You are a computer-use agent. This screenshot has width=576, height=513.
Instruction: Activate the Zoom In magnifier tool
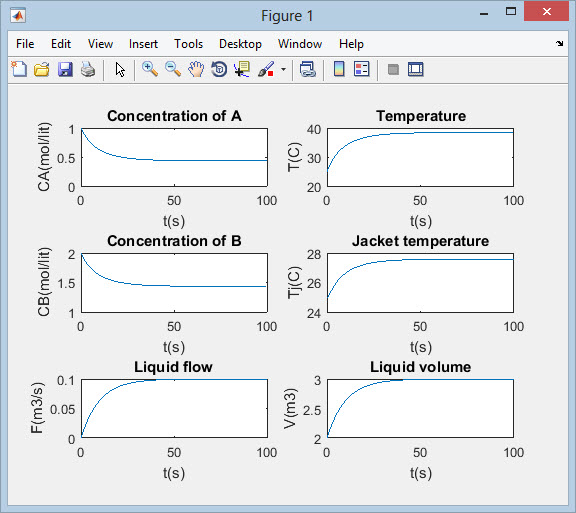tap(150, 69)
